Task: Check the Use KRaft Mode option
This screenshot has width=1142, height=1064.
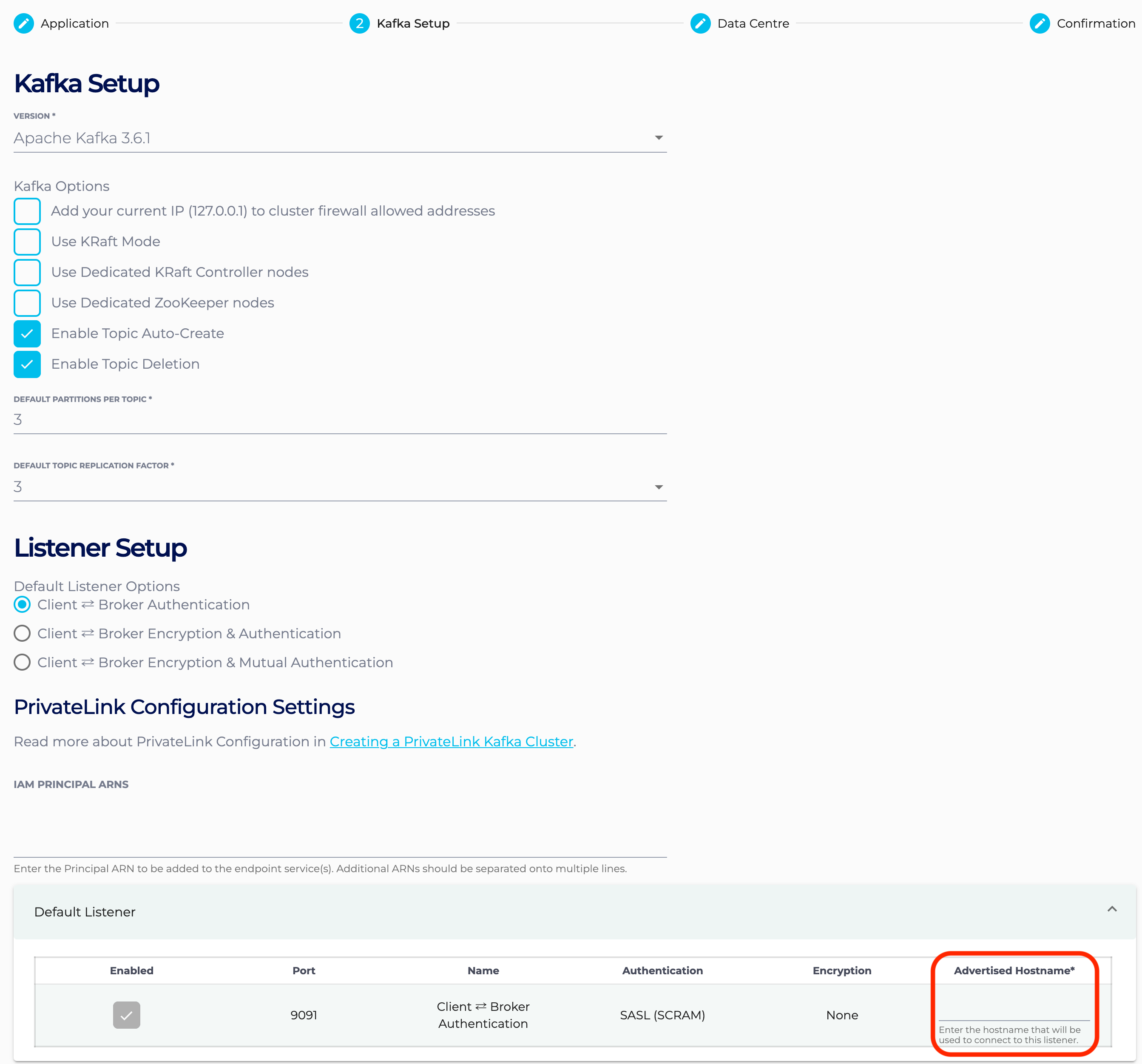Action: (x=27, y=242)
